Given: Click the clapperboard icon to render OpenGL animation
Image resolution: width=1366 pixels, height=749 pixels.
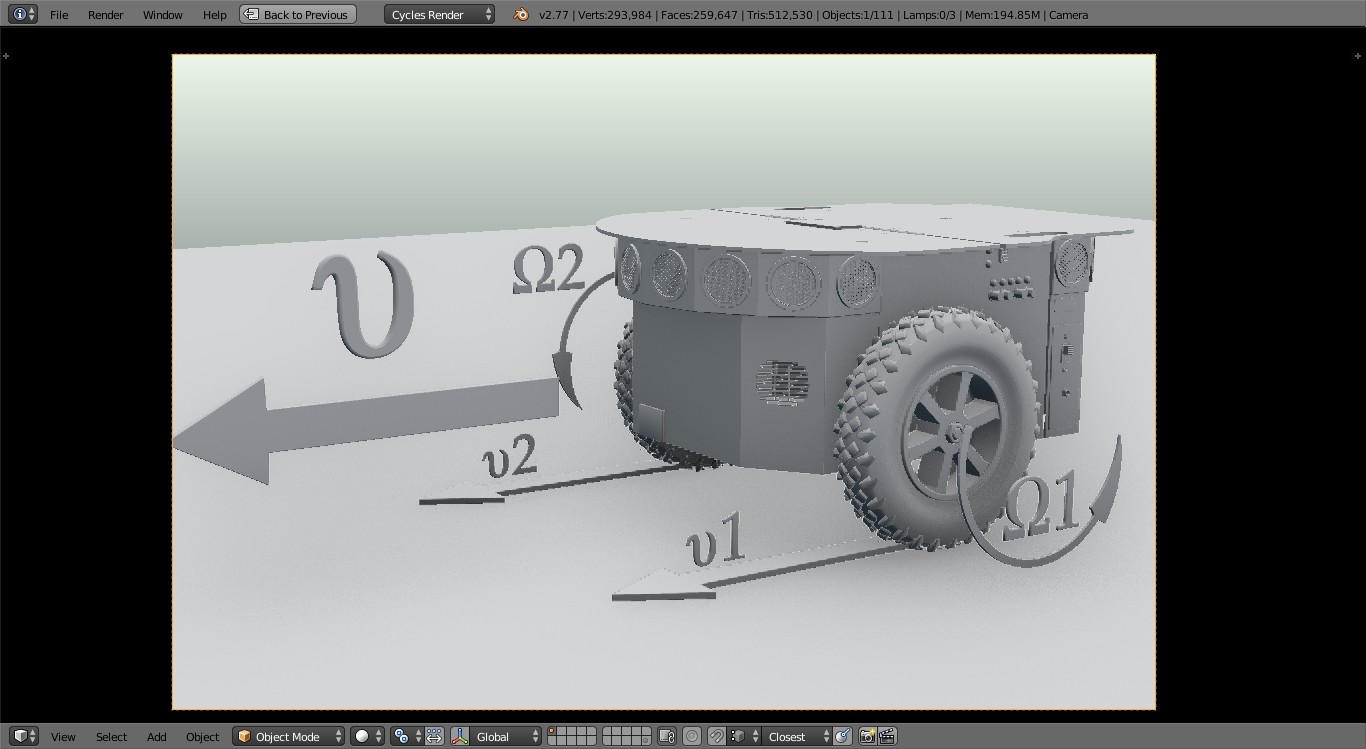Looking at the screenshot, I should pos(888,736).
